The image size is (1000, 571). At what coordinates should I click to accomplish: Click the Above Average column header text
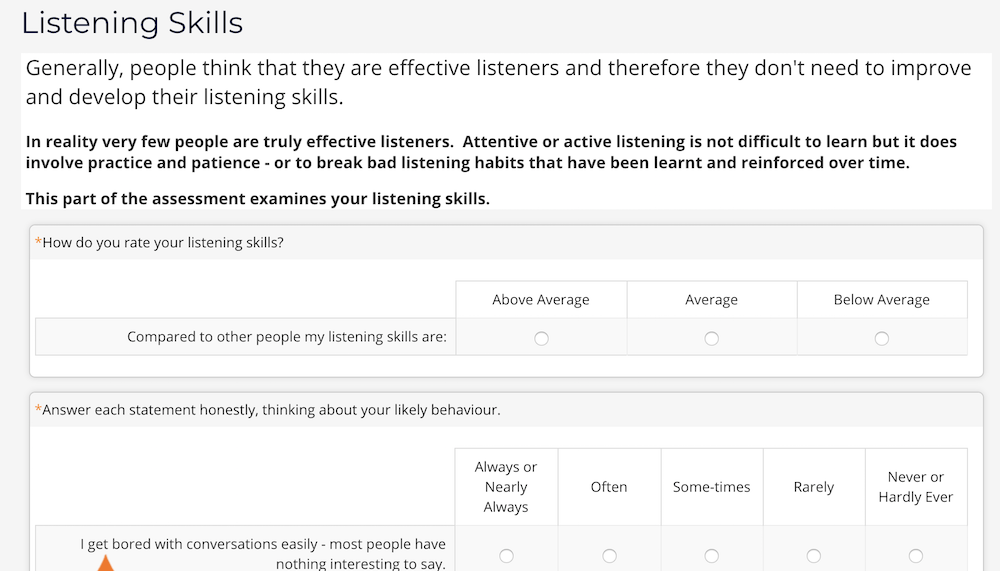[541, 300]
